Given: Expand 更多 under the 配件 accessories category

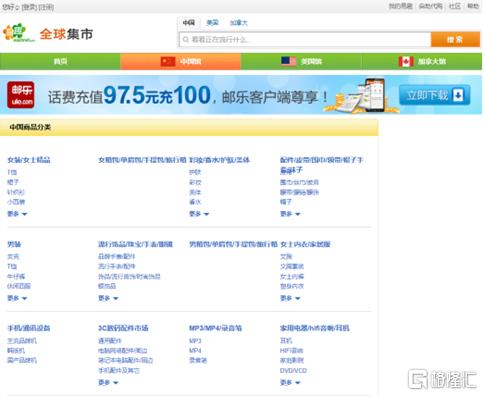Looking at the screenshot, I should coord(290,214).
